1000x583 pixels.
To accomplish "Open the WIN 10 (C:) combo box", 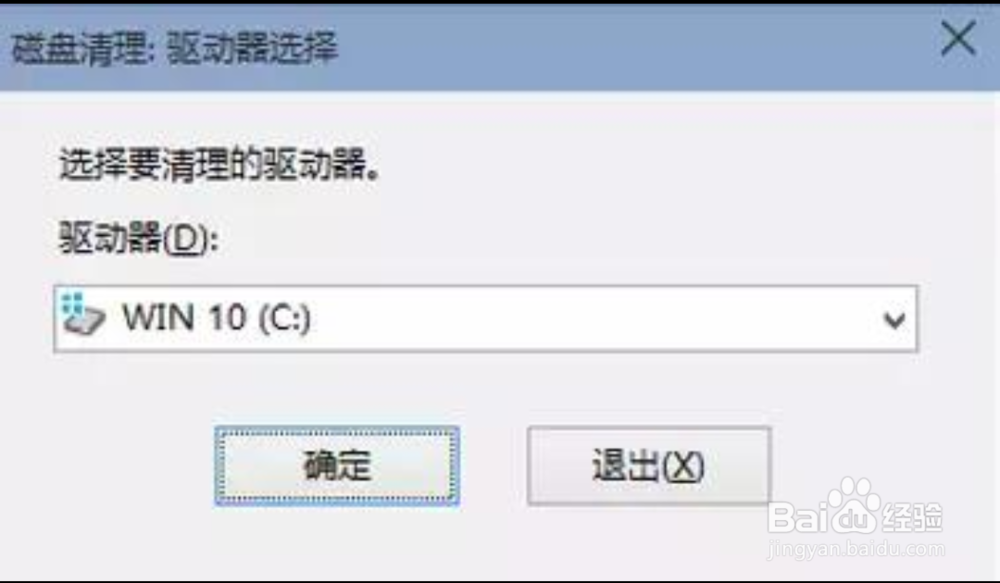I will [x=486, y=318].
